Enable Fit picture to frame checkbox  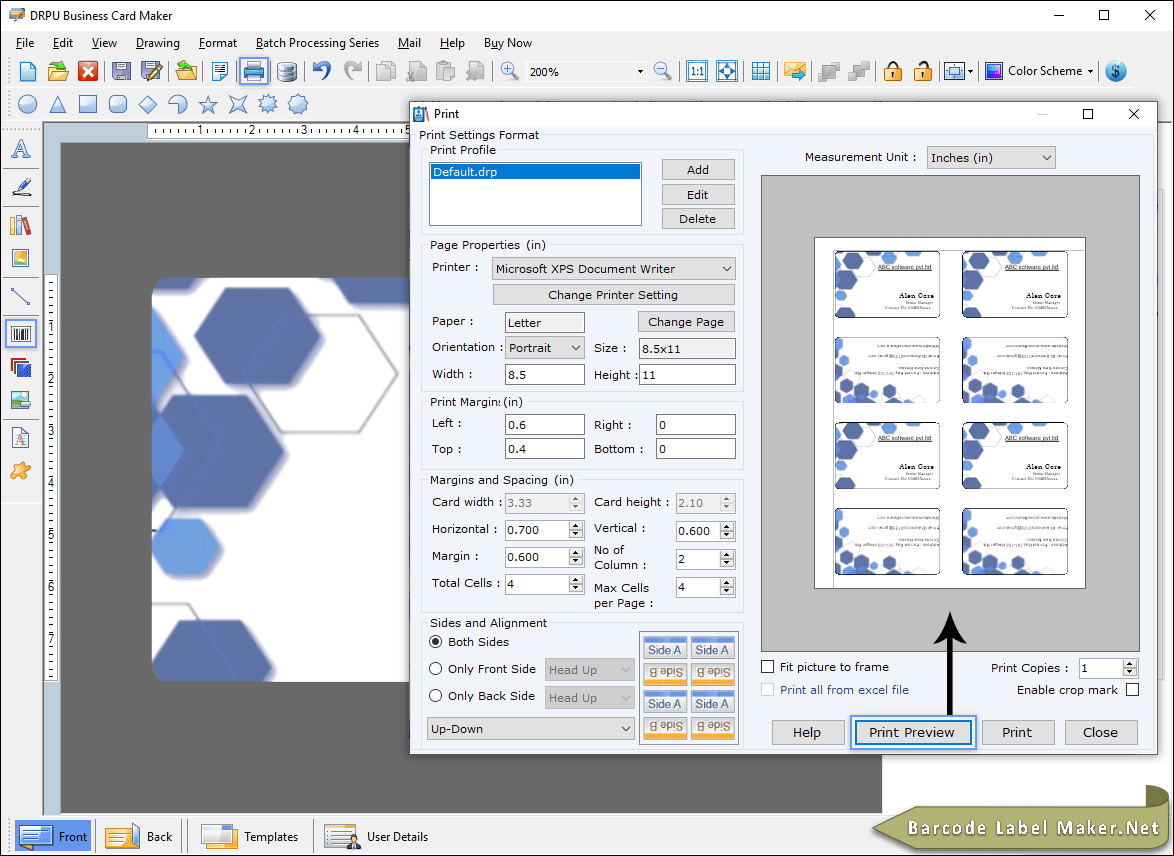click(x=767, y=667)
